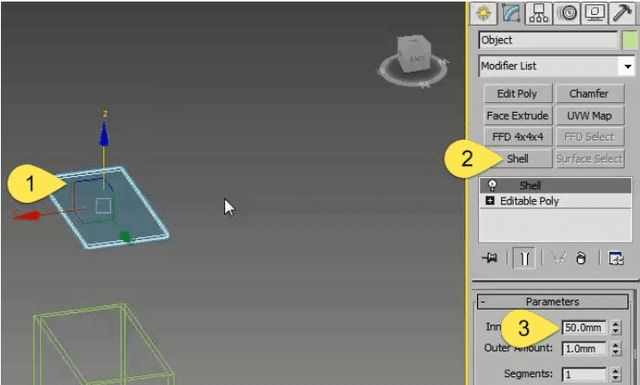The image size is (640, 385).
Task: Open the Hierarchy command panel tab
Action: click(538, 13)
